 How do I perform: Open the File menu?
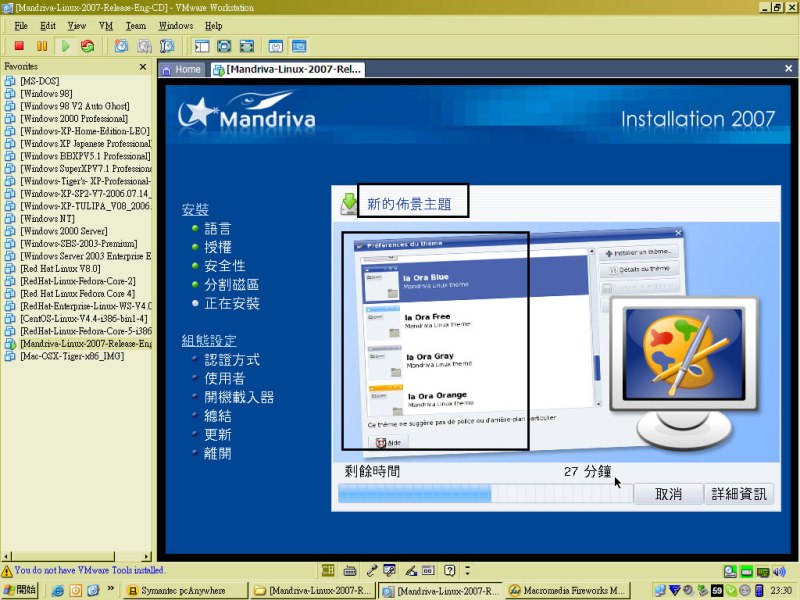pyautogui.click(x=21, y=26)
